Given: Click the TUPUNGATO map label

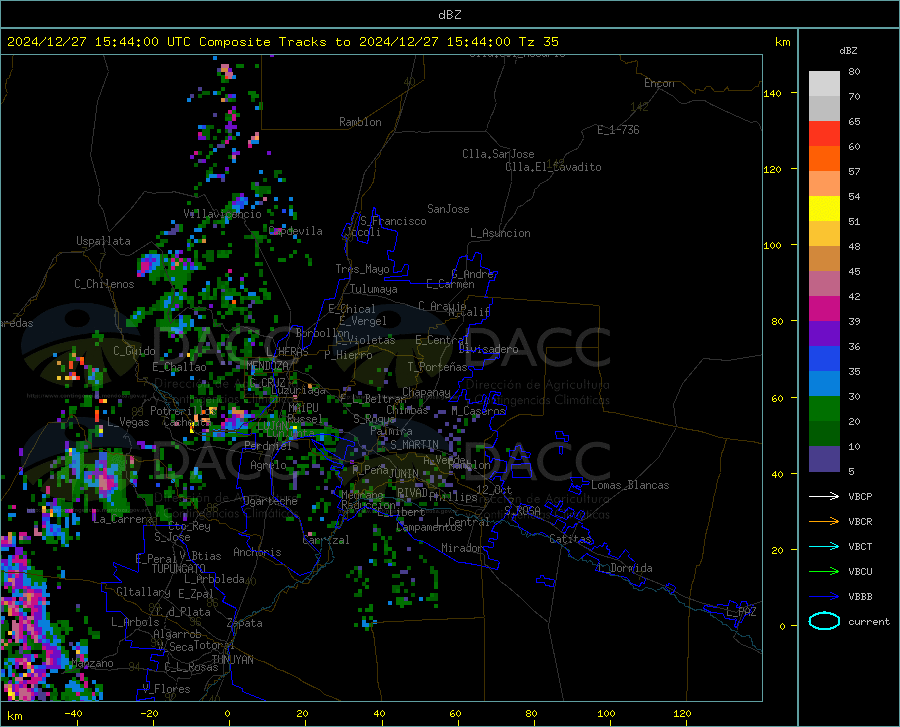Looking at the screenshot, I should point(179,569).
